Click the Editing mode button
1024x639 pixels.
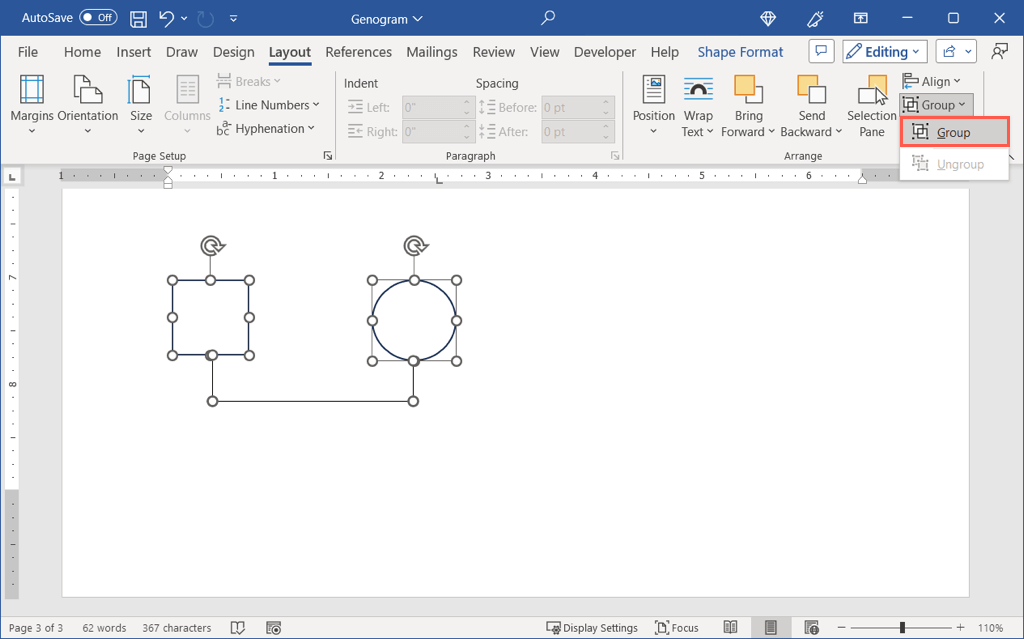point(884,52)
